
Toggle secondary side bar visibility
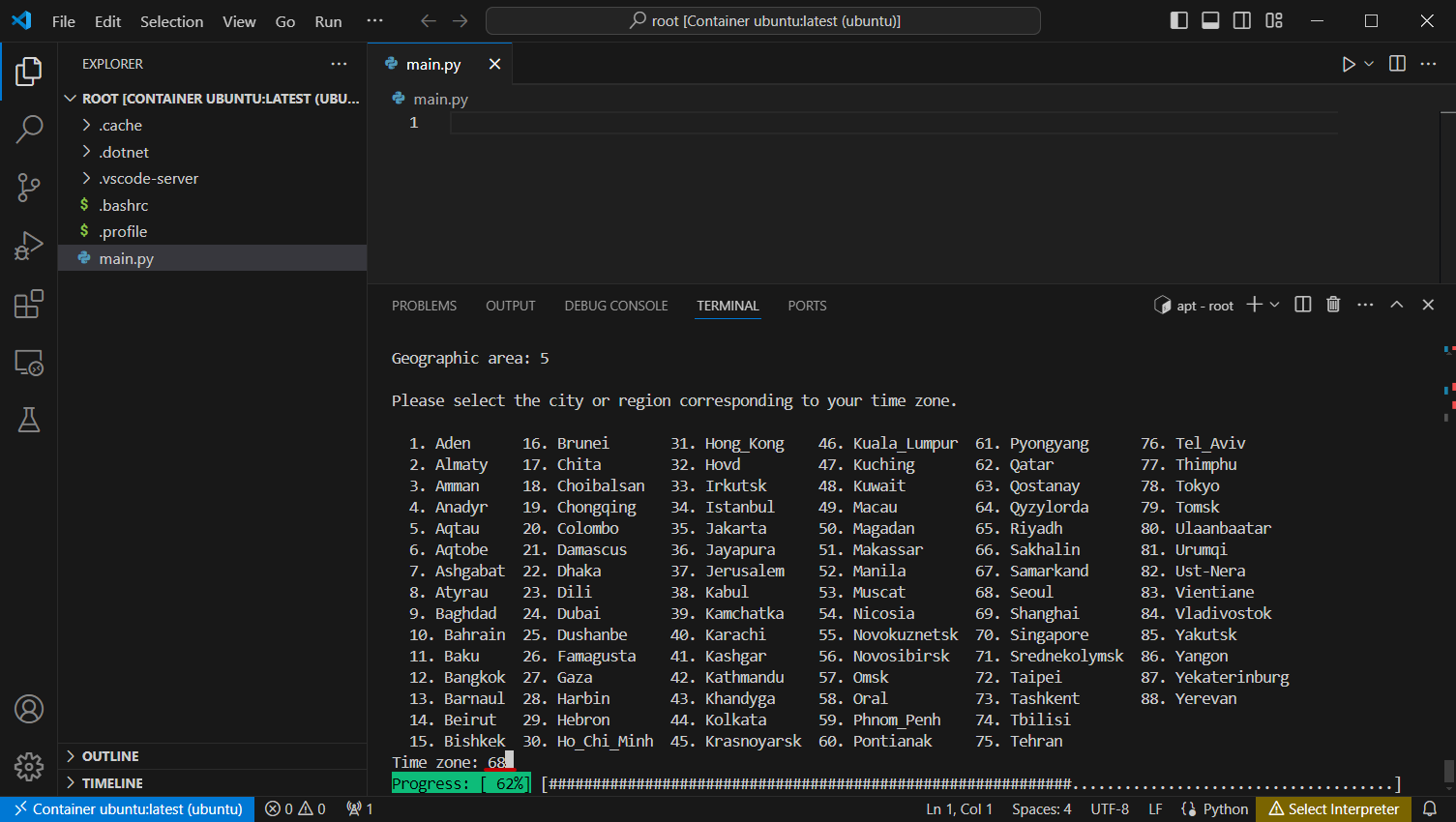click(1242, 20)
